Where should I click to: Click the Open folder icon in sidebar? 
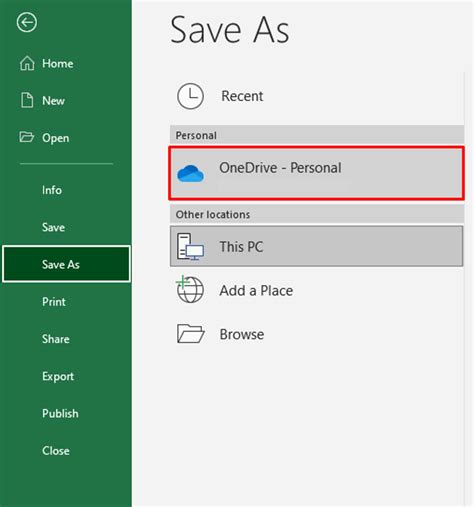tap(27, 137)
